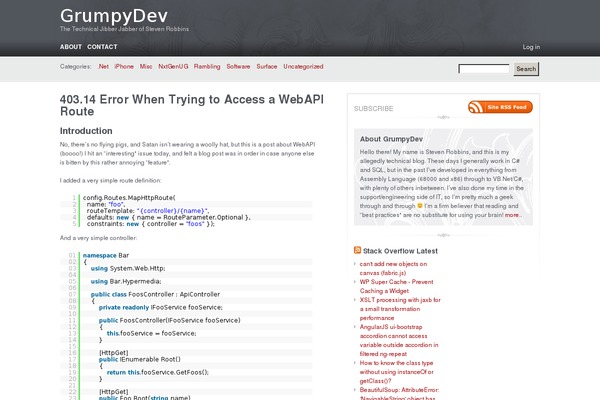
Task: Click the 'Categories:' label
Action: click(x=76, y=67)
